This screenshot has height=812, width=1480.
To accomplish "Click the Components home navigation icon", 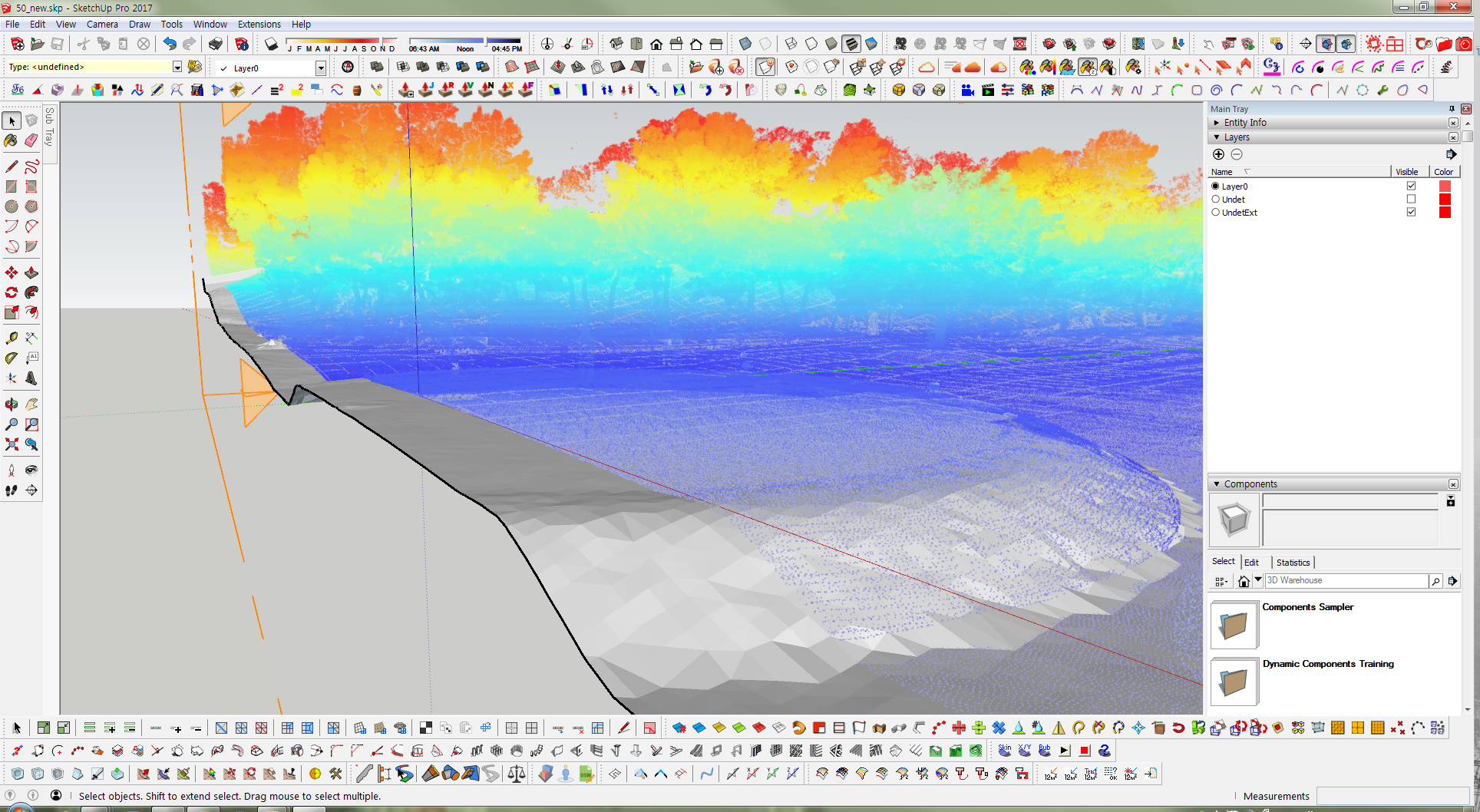I will coord(1244,581).
